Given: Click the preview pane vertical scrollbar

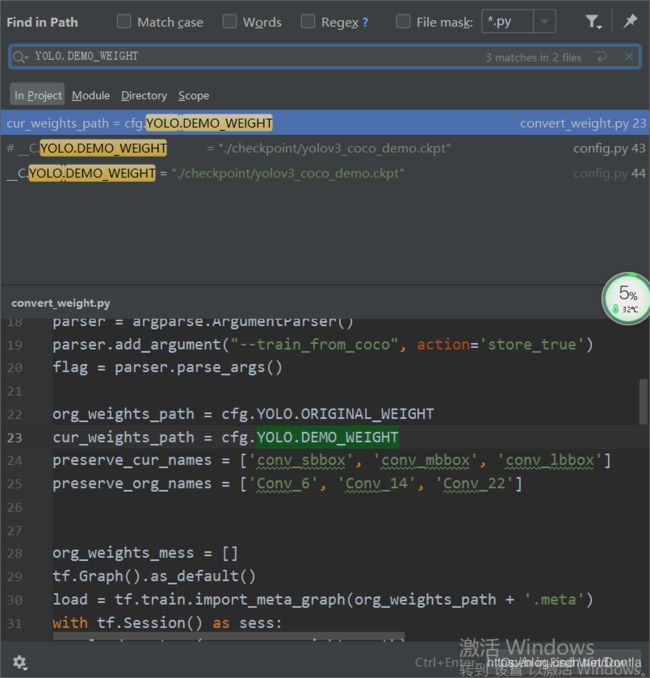Looking at the screenshot, I should point(644,402).
